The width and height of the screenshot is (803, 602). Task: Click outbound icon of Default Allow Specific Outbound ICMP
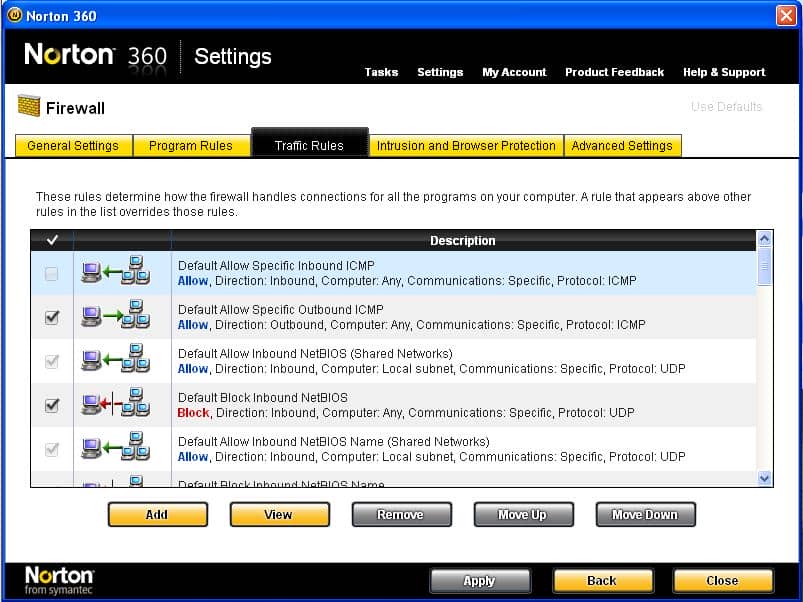point(116,314)
